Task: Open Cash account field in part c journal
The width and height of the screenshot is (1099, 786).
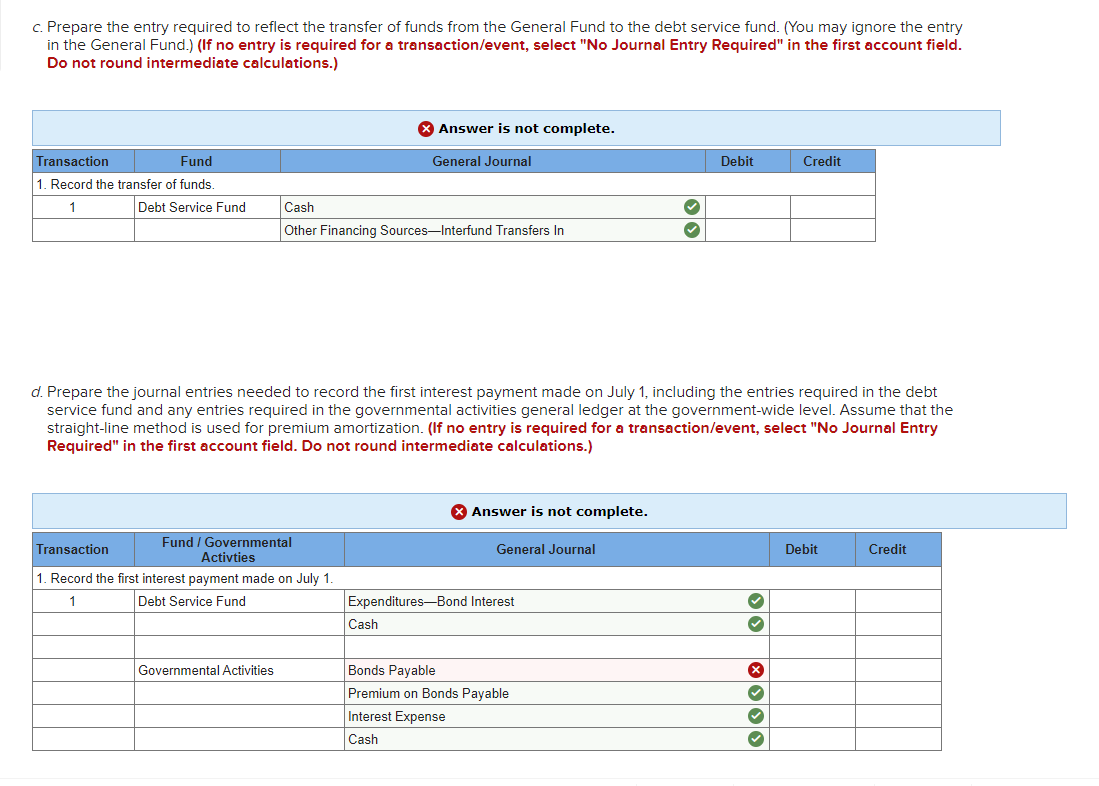Action: [493, 207]
